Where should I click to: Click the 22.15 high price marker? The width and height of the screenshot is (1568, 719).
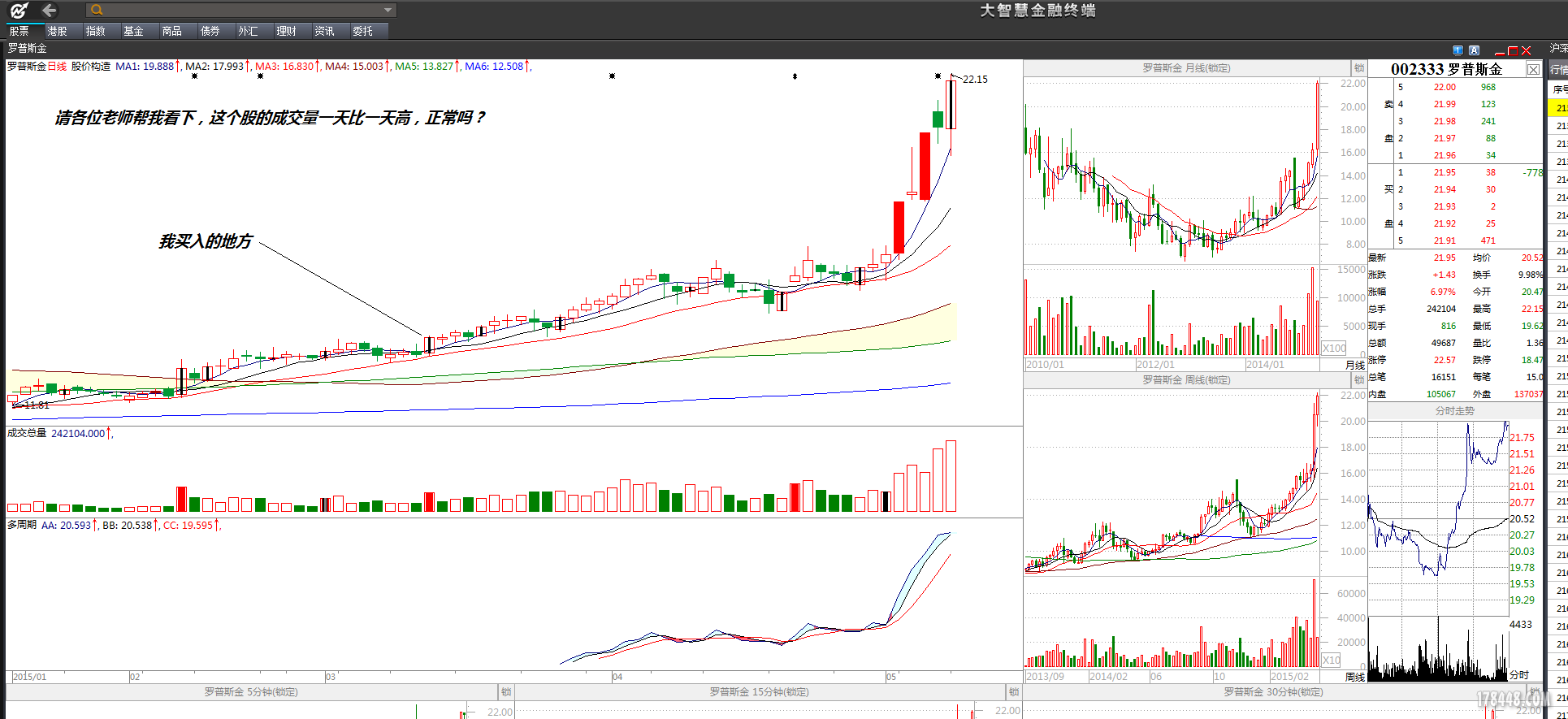975,80
